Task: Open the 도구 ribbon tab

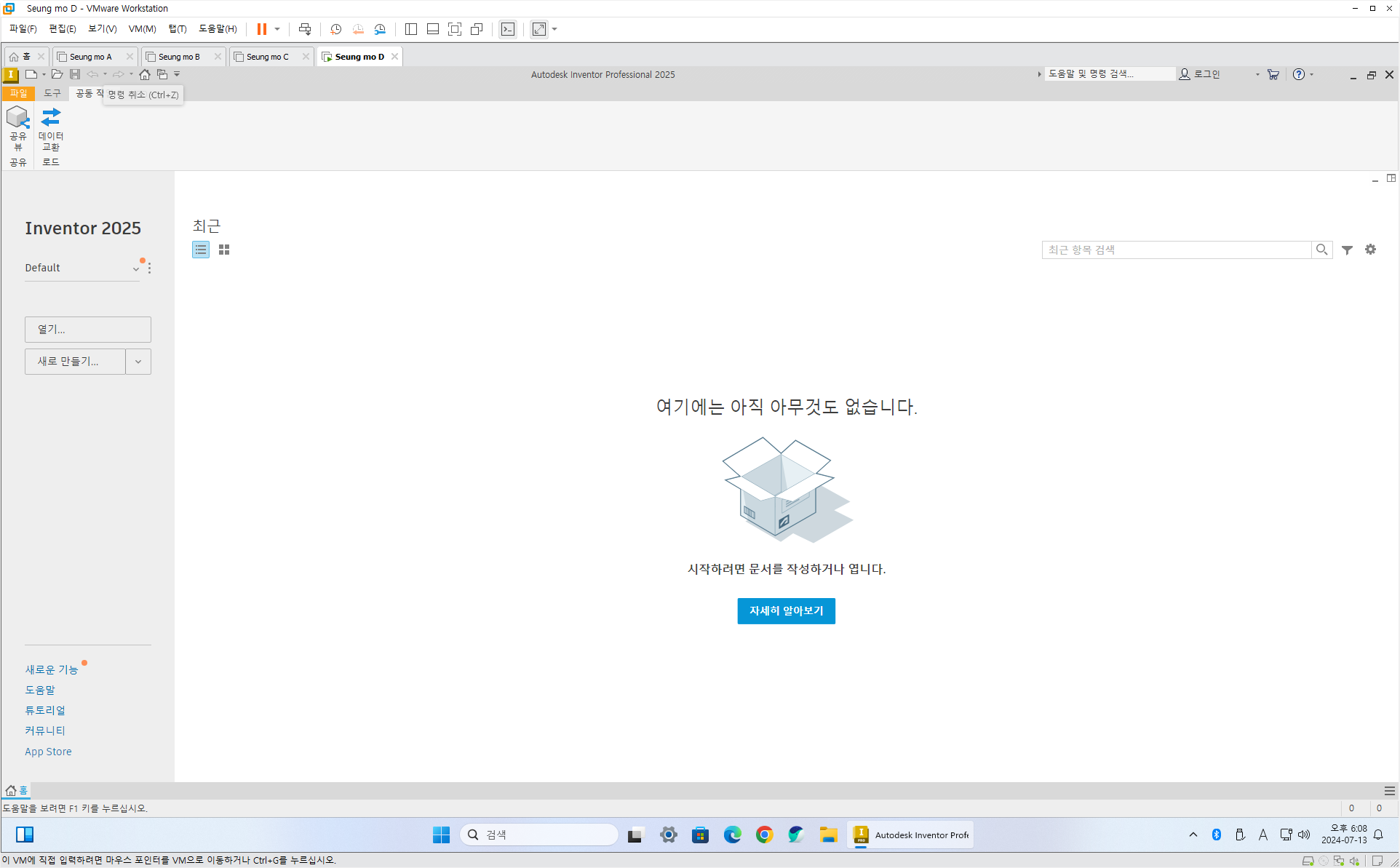Action: [52, 93]
